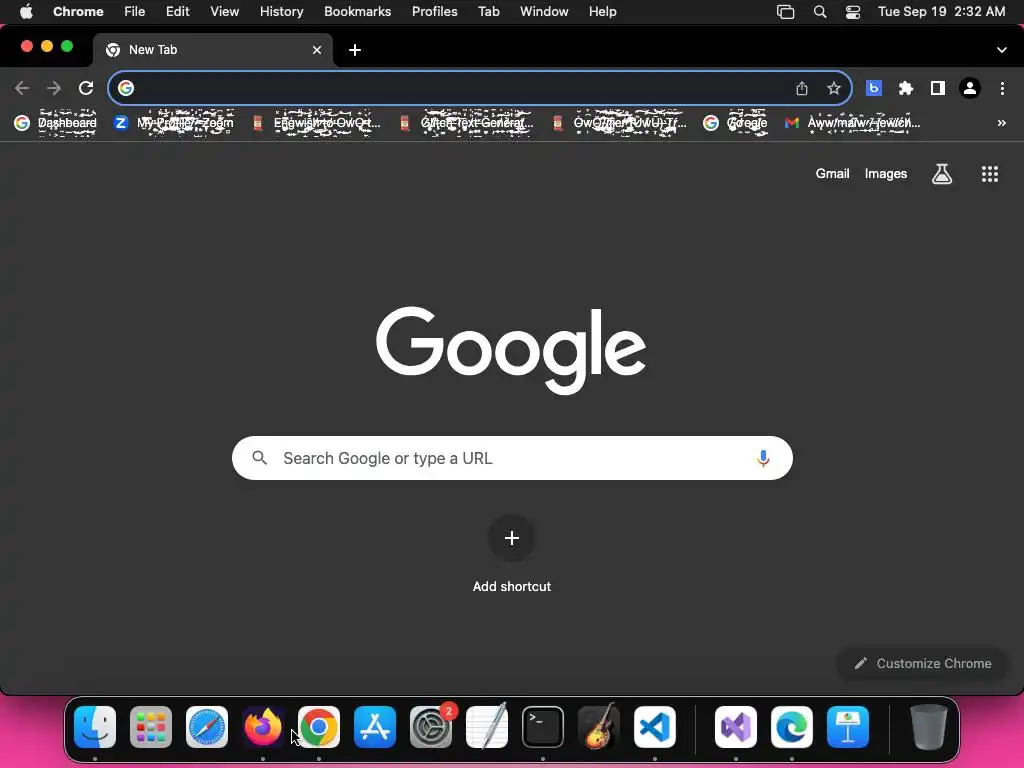Open purple Visual Studio from the Dock
This screenshot has height=768, width=1024.
coord(736,727)
